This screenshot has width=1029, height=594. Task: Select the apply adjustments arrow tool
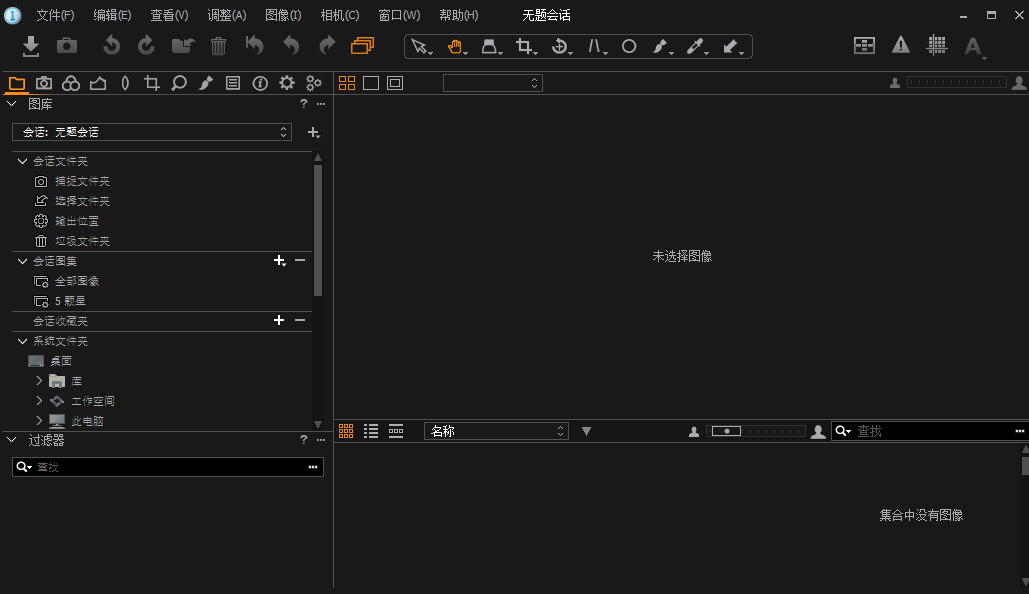(732, 47)
